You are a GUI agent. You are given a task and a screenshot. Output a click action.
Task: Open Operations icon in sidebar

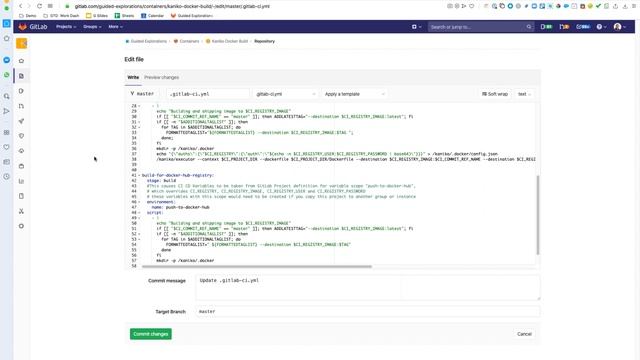[21, 151]
